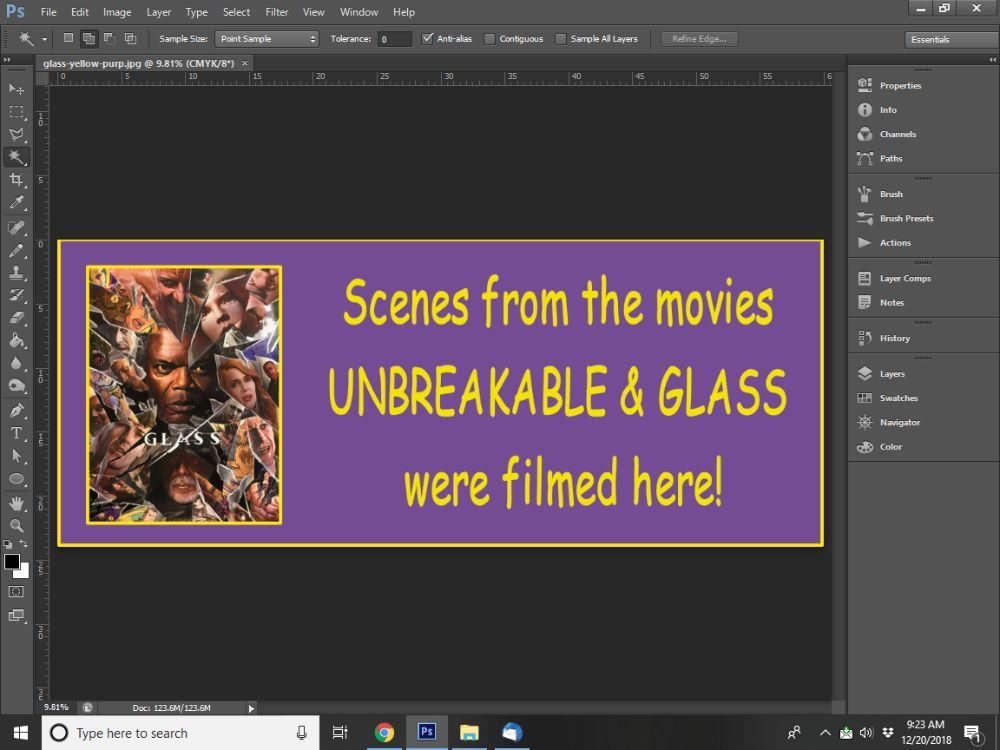Select the Brush tool in toolbox

[17, 251]
